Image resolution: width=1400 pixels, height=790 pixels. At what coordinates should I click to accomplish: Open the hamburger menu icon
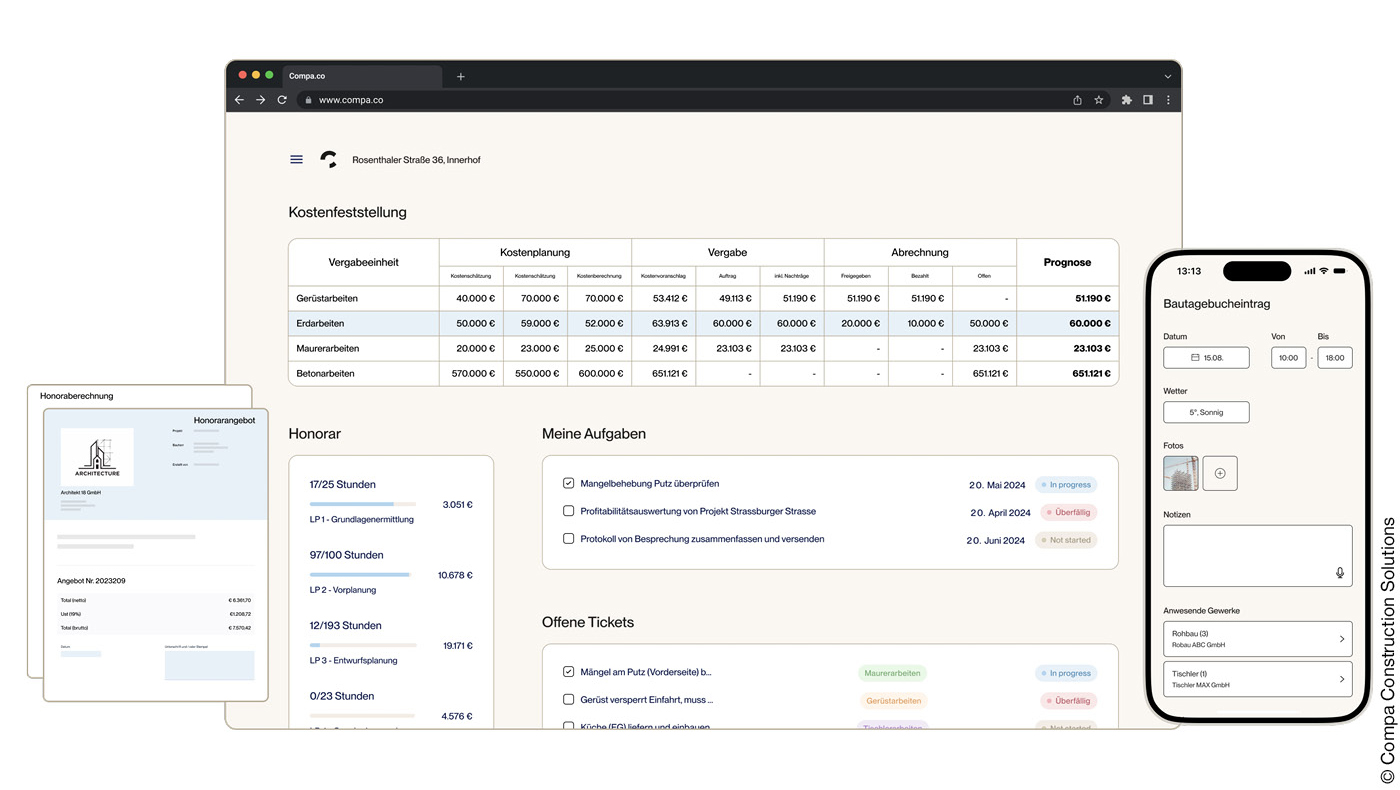click(296, 159)
